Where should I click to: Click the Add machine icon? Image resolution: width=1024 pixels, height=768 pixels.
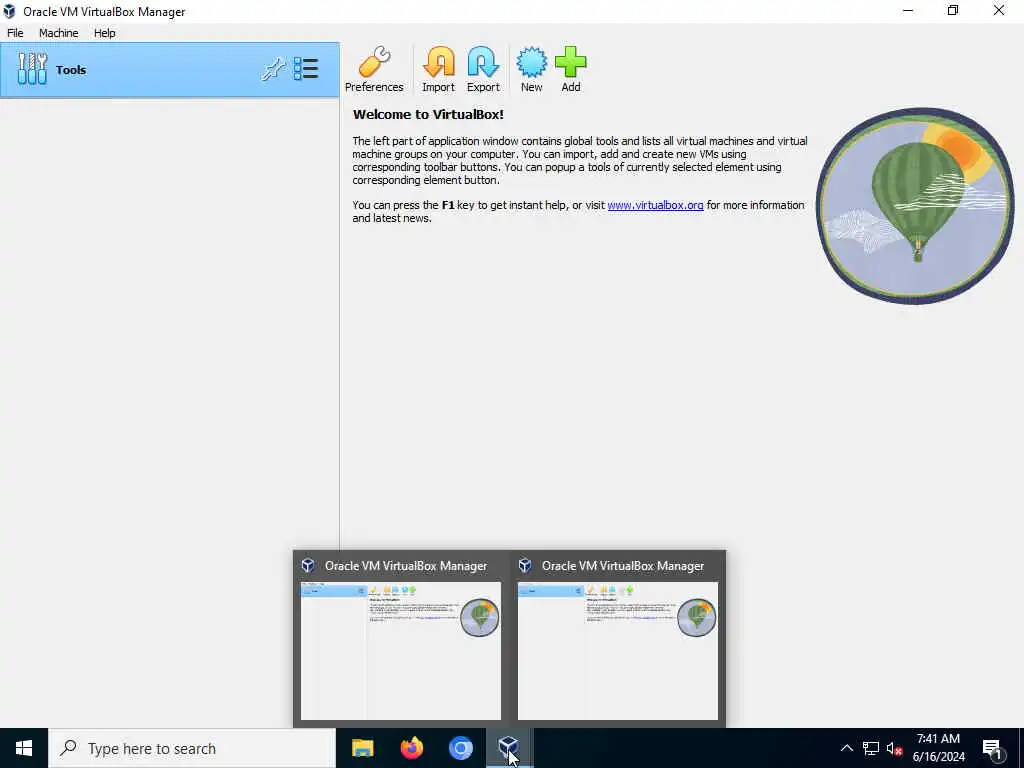point(571,69)
